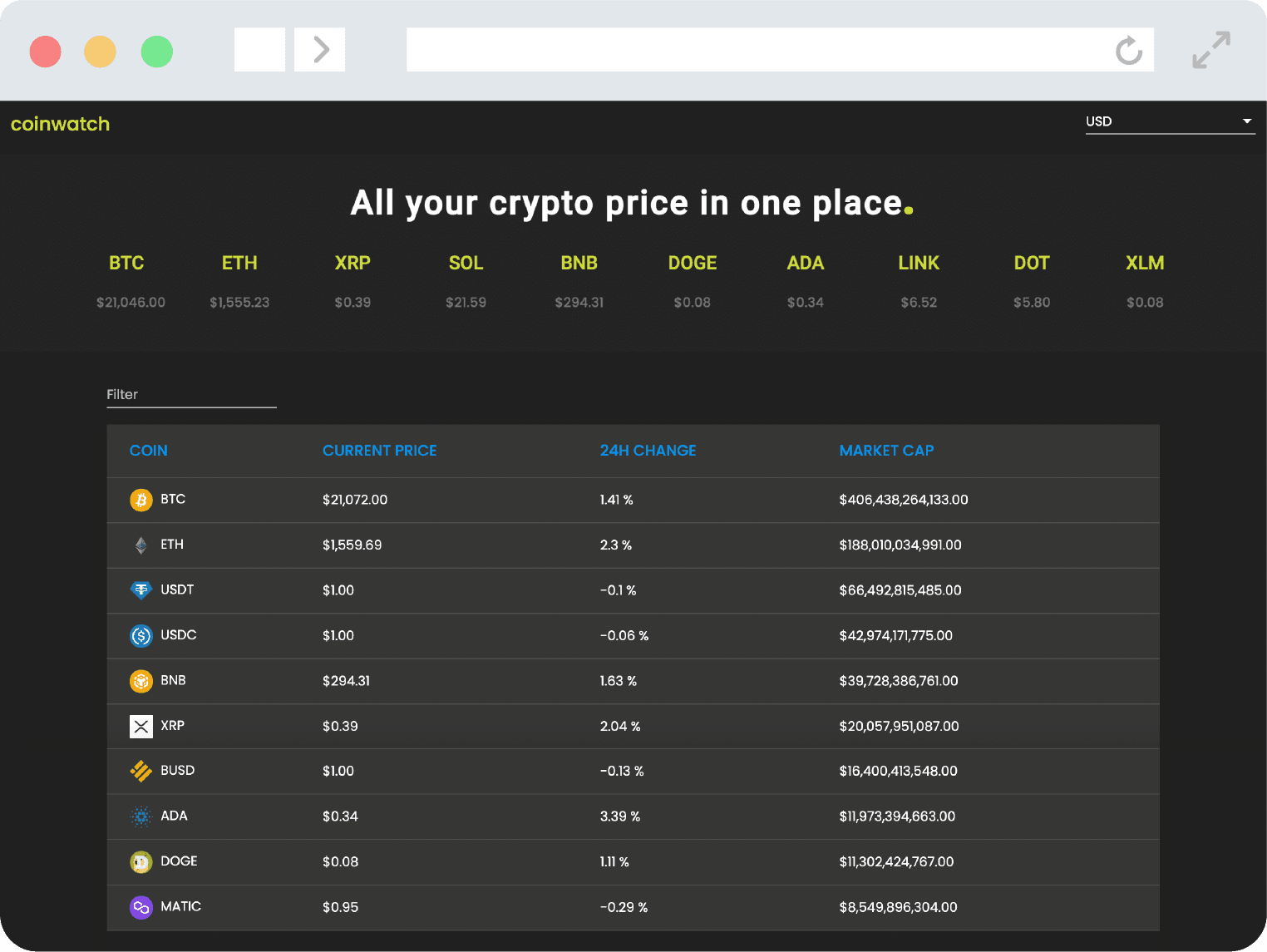Click BTC name in table row
The image size is (1267, 952).
point(173,499)
